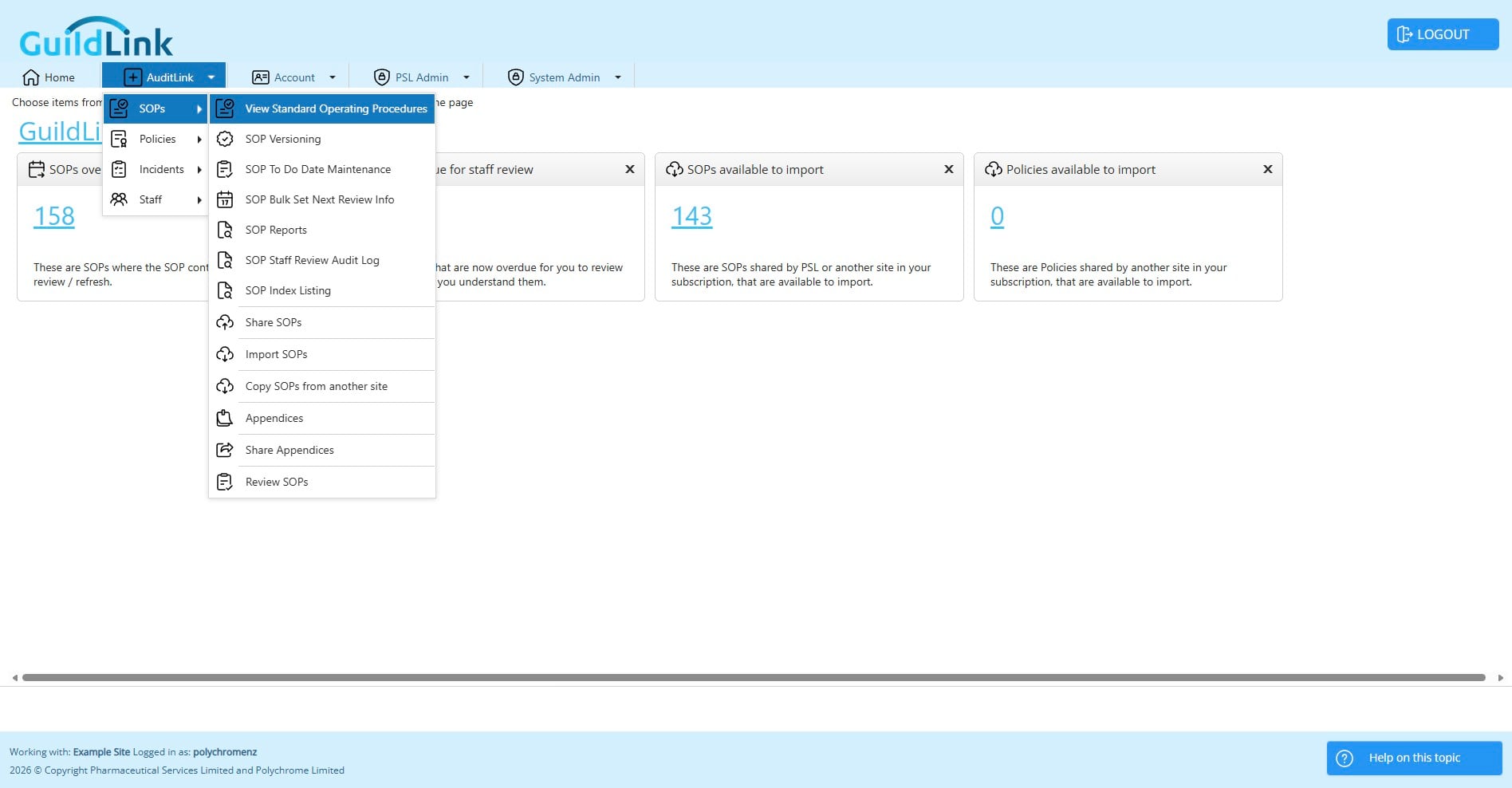Click the SOPs submenu icon
1512x788 pixels.
pos(119,108)
